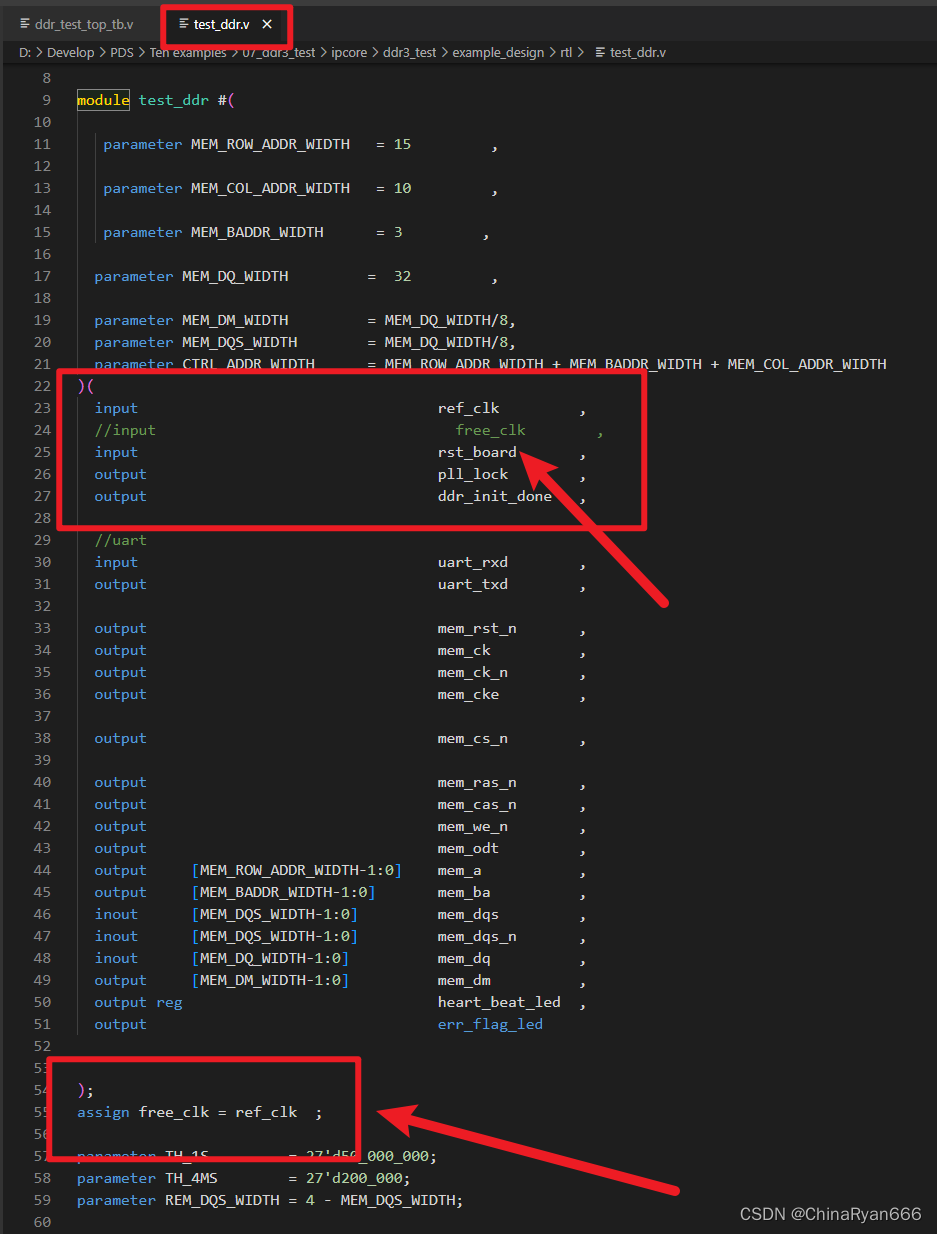Click MEM_BADDR_WIDTH parameter on line 15

257,232
